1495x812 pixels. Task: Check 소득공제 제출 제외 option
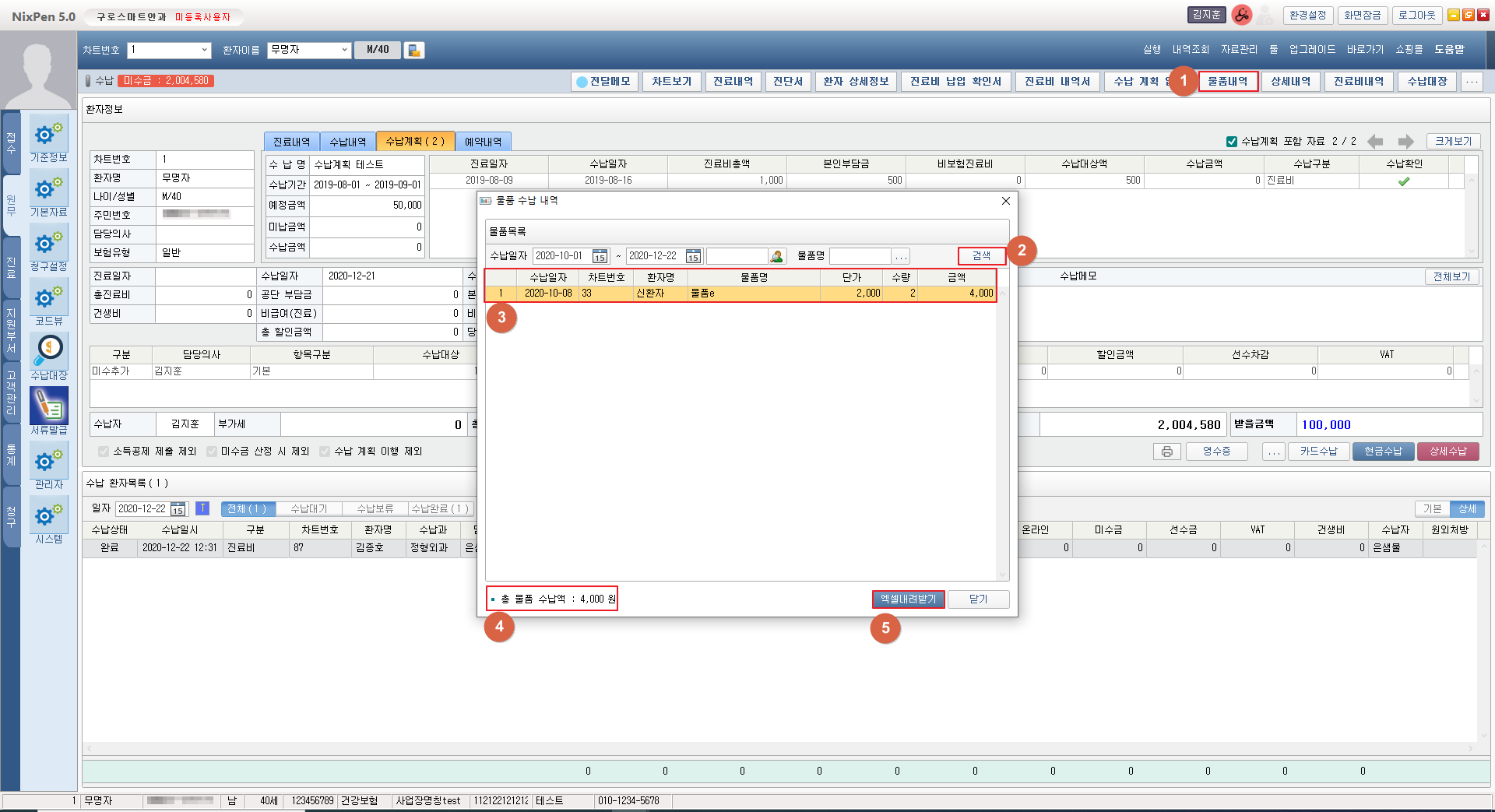point(104,452)
